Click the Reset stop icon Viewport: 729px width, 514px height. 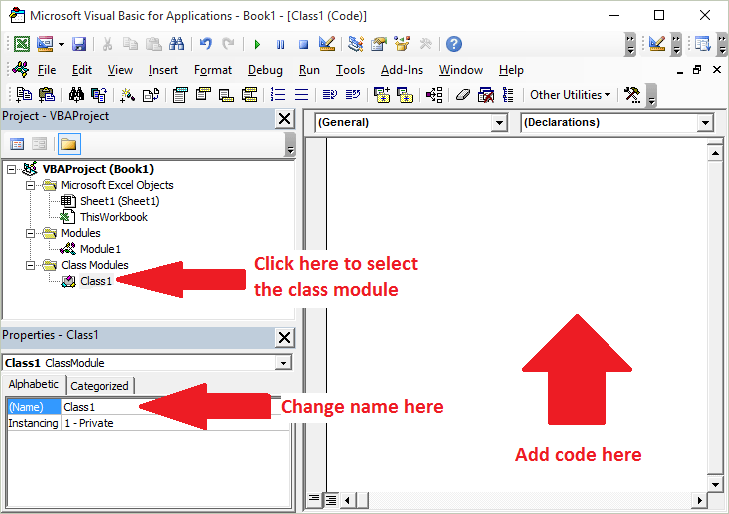click(304, 44)
